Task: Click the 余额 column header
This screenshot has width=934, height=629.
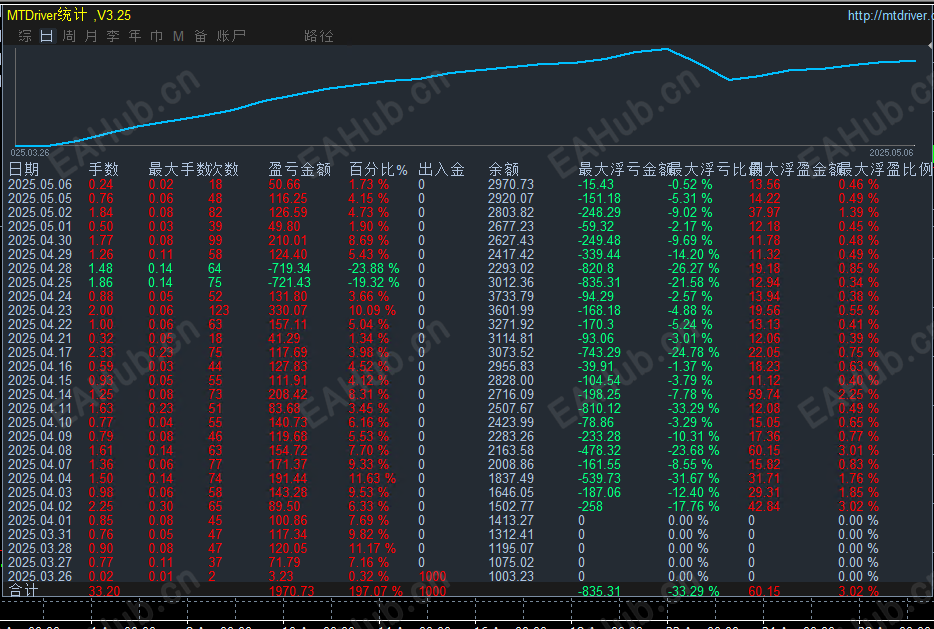Action: 503,170
